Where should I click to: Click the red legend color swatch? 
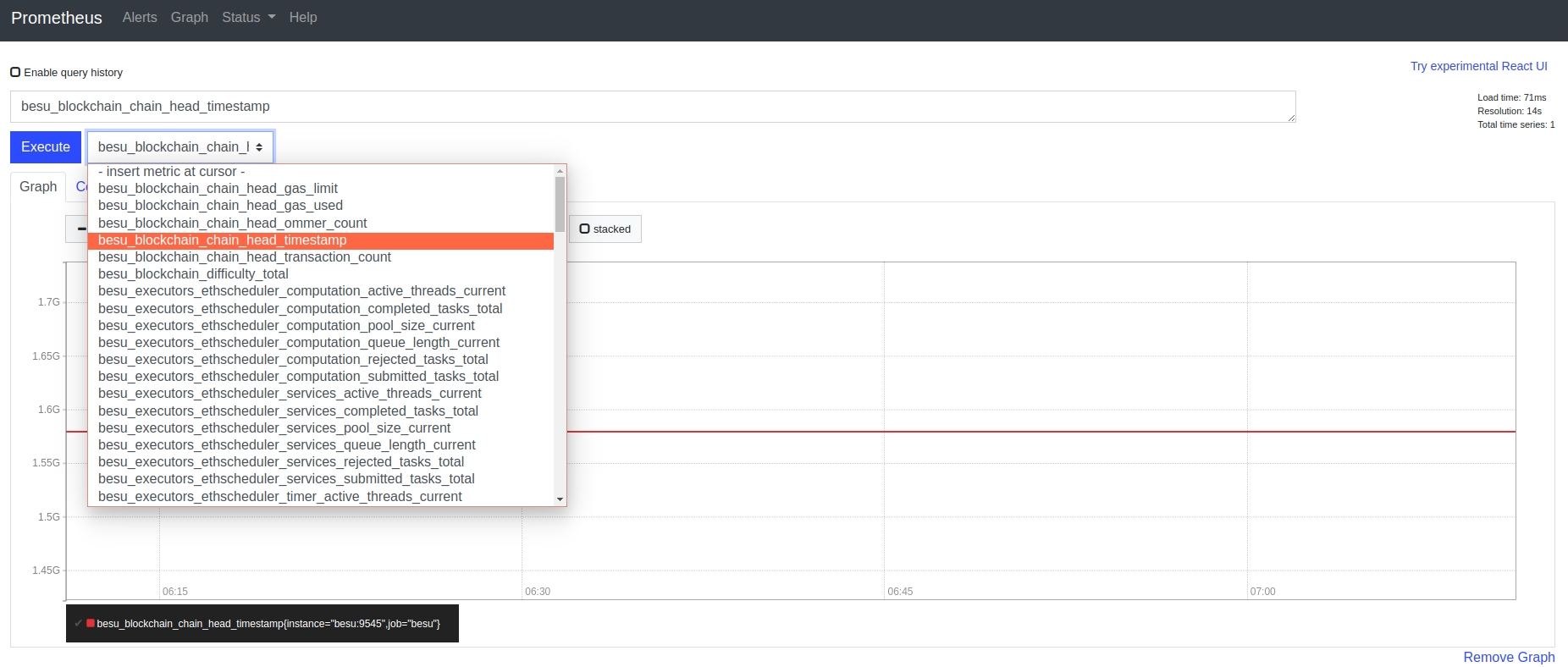click(91, 624)
